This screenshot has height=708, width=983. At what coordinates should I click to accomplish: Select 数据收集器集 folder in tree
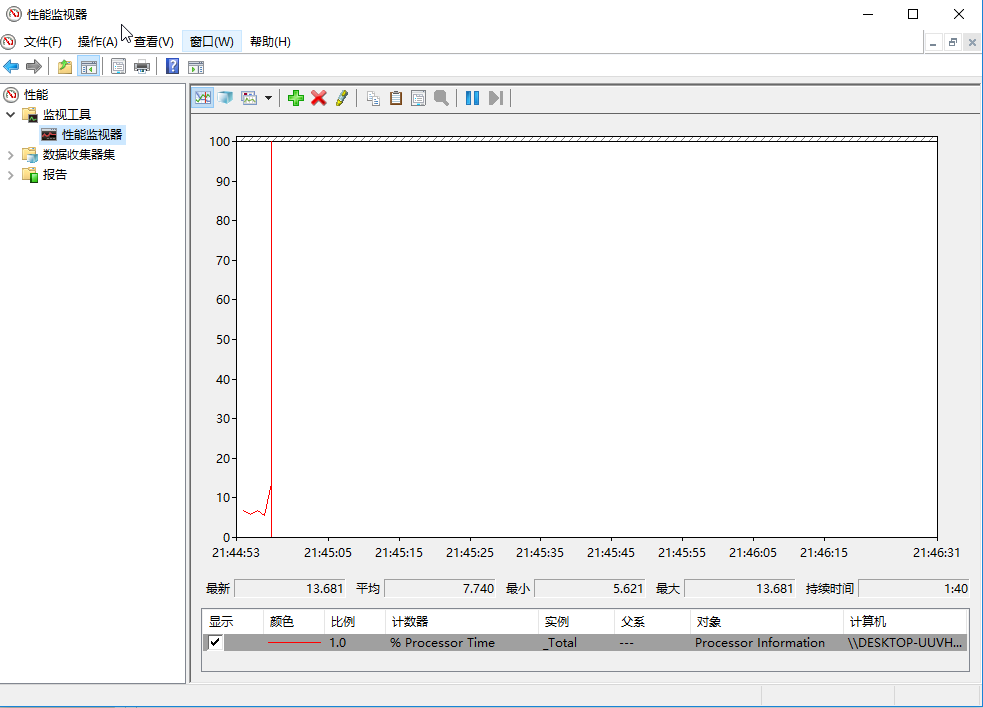pyautogui.click(x=78, y=155)
